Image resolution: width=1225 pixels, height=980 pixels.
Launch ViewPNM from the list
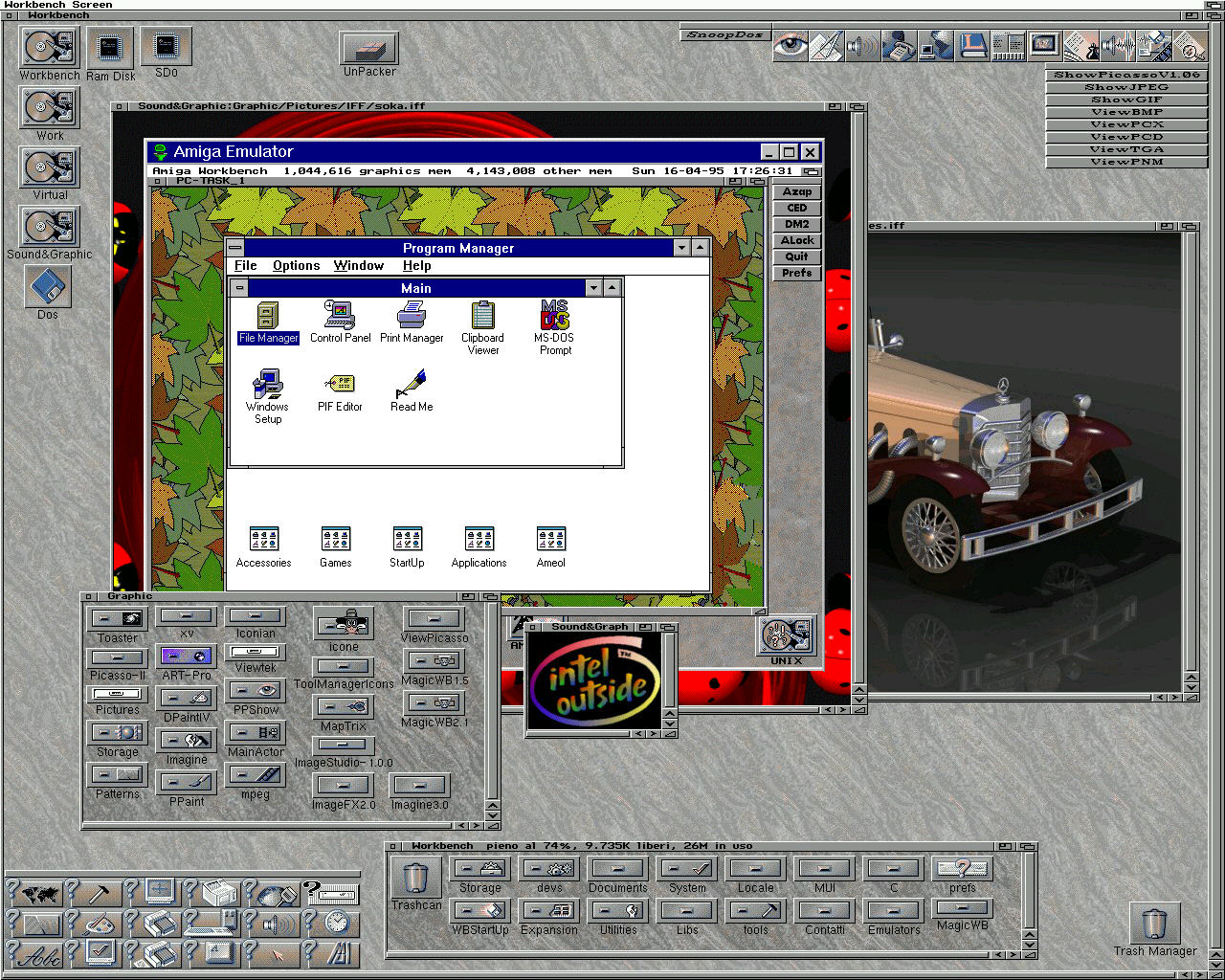pyautogui.click(x=1126, y=162)
